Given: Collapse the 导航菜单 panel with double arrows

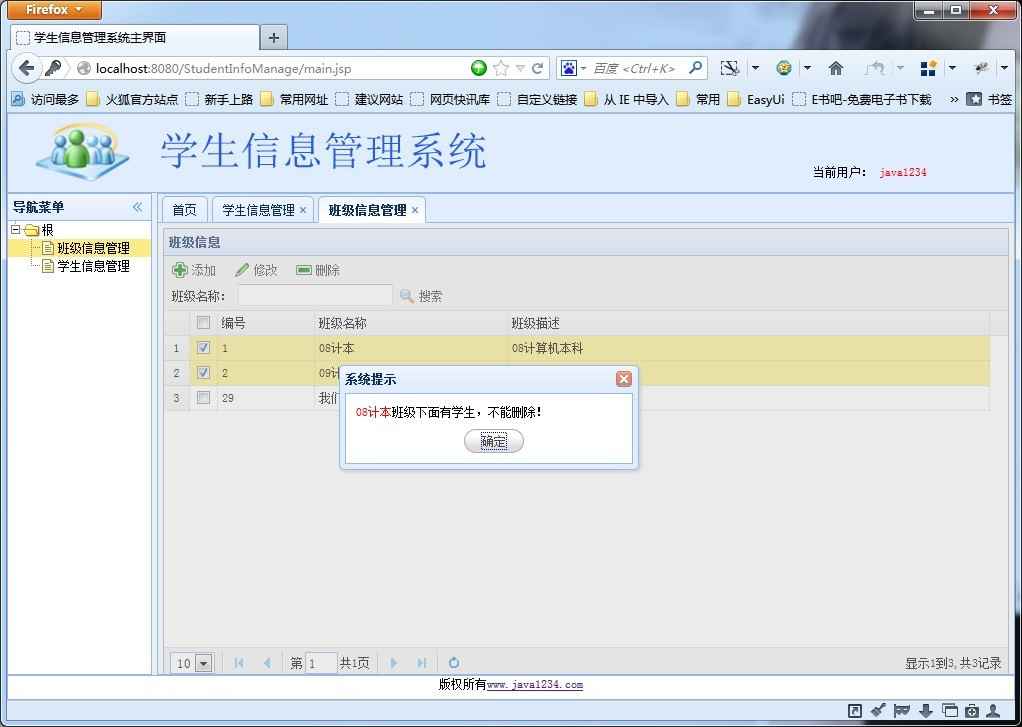Looking at the screenshot, I should pyautogui.click(x=138, y=207).
